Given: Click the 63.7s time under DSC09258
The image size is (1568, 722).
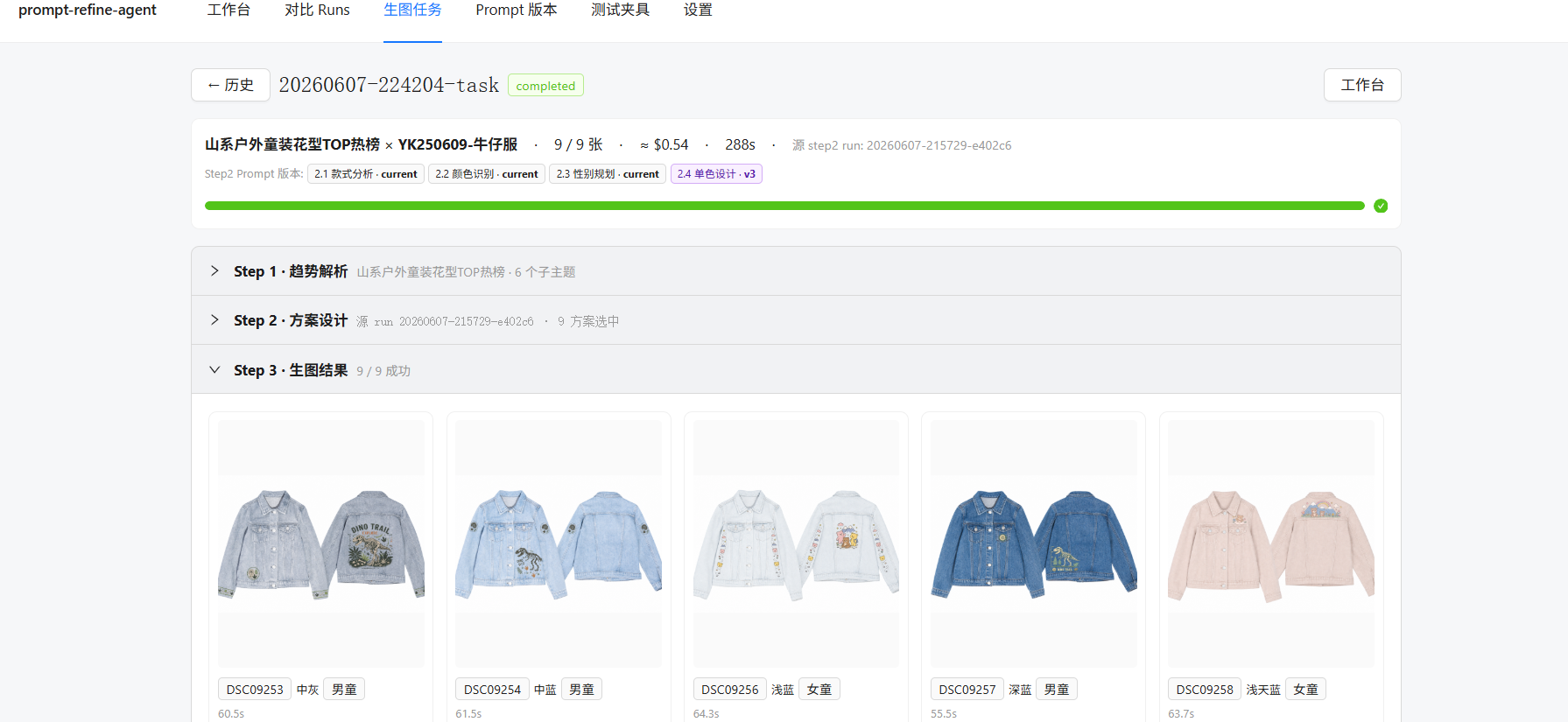Looking at the screenshot, I should [x=1181, y=714].
